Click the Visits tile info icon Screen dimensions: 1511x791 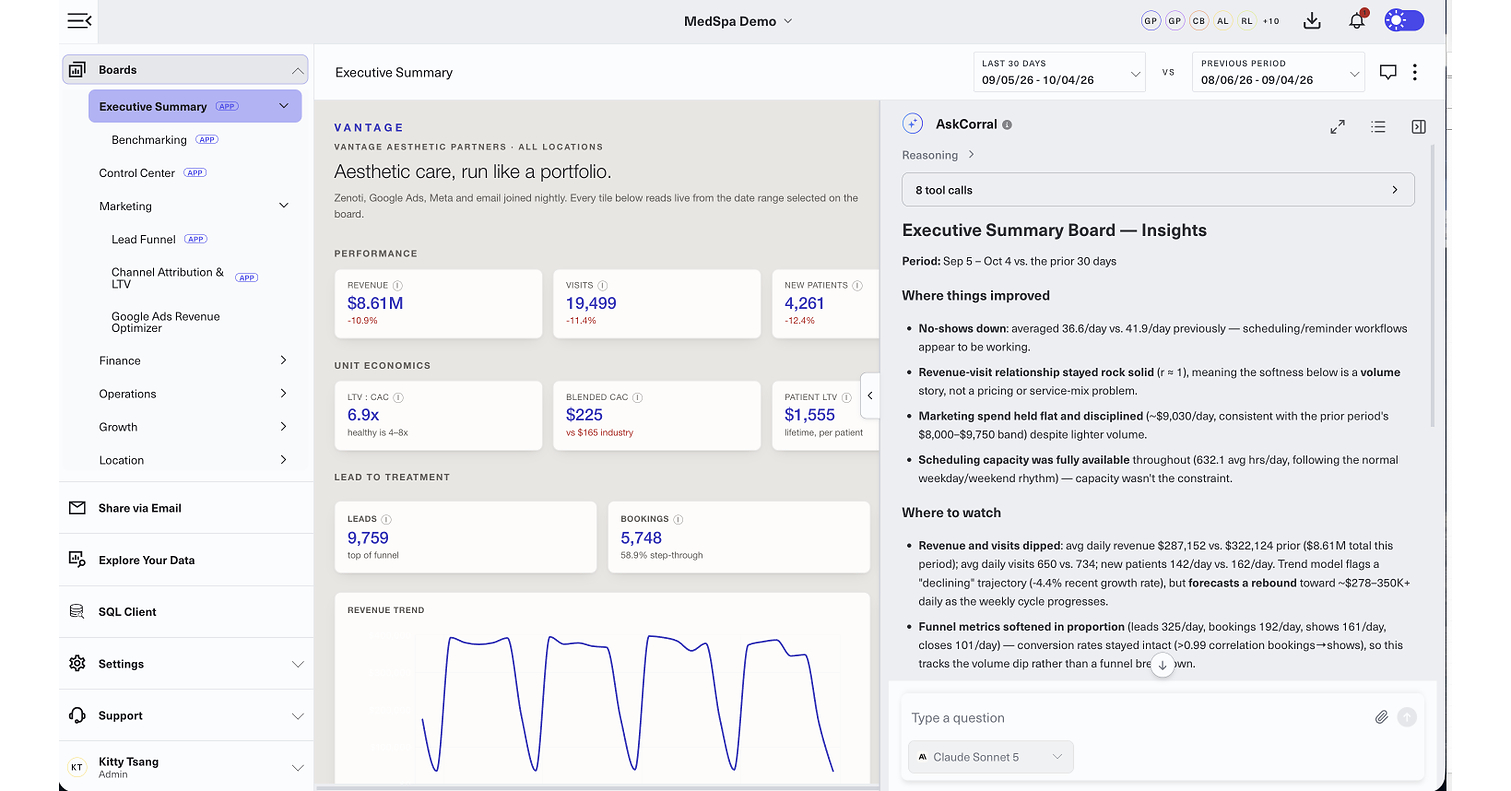point(603,285)
